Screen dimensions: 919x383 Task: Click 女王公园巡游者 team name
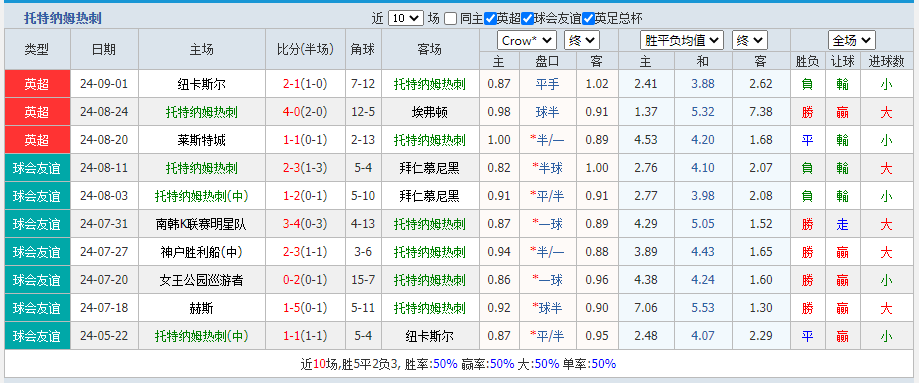(x=202, y=280)
